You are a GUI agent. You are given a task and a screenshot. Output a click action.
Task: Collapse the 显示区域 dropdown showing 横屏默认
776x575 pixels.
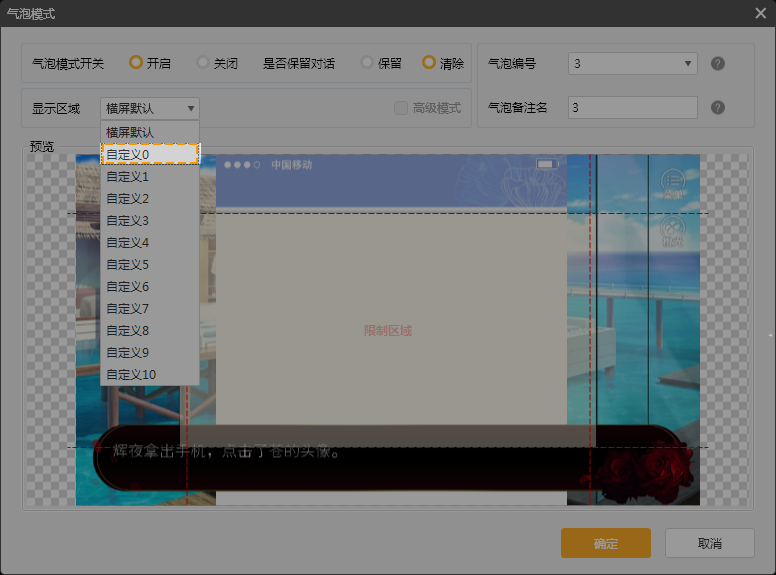pos(150,108)
